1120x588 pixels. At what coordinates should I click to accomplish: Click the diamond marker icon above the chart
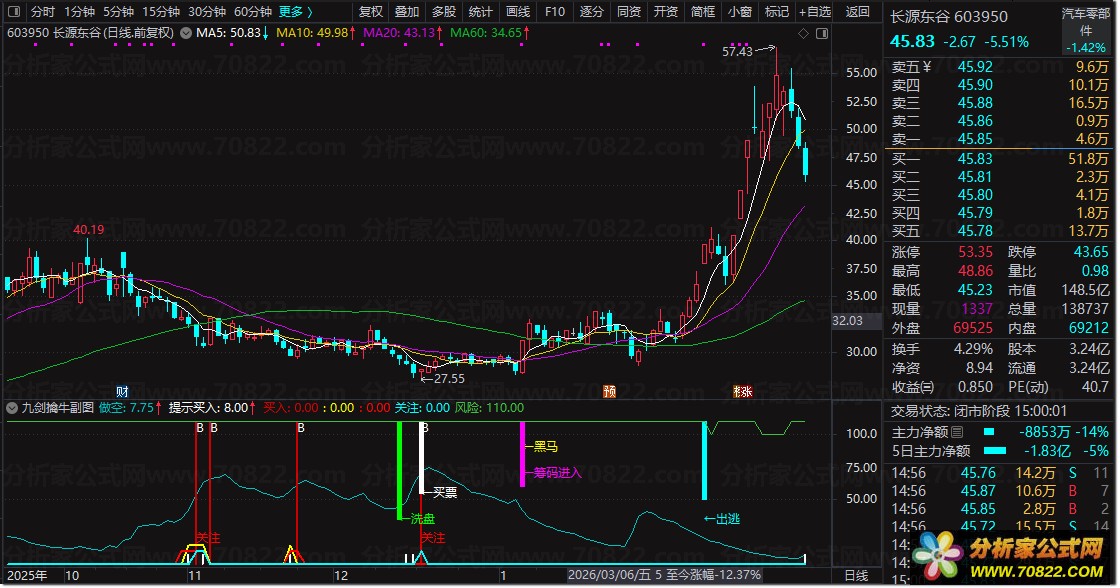point(804,34)
